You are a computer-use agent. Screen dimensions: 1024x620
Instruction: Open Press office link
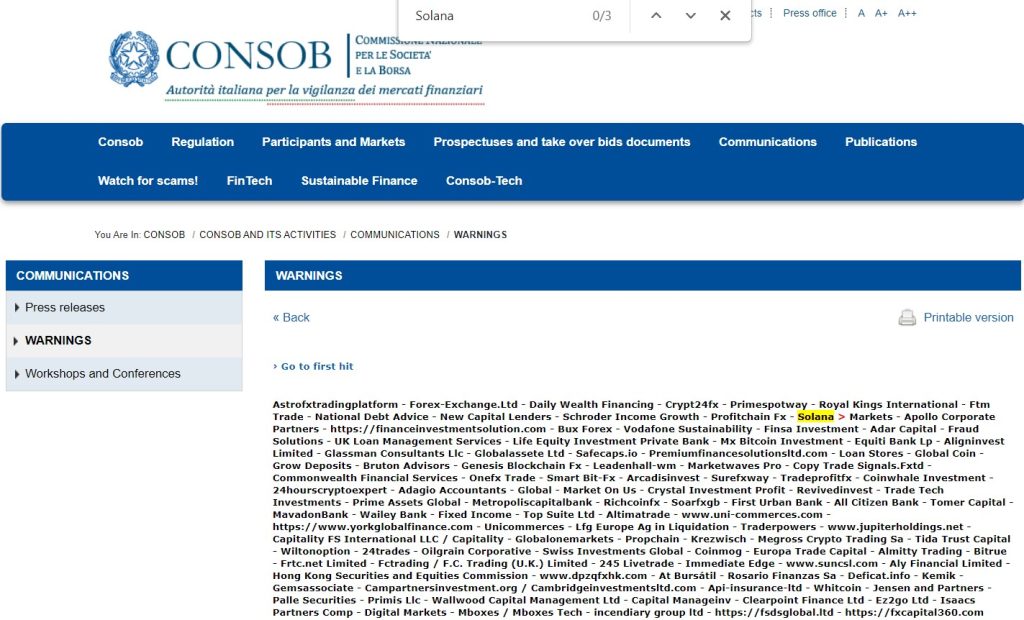click(809, 13)
